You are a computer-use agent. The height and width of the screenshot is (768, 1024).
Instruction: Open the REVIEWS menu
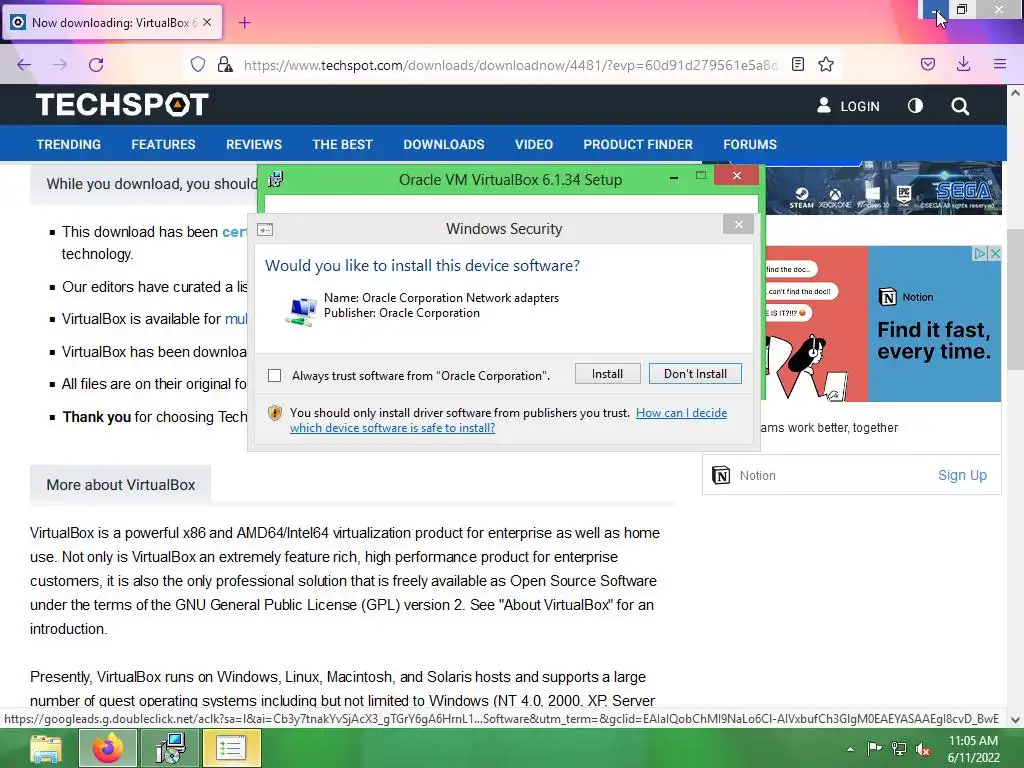[254, 144]
